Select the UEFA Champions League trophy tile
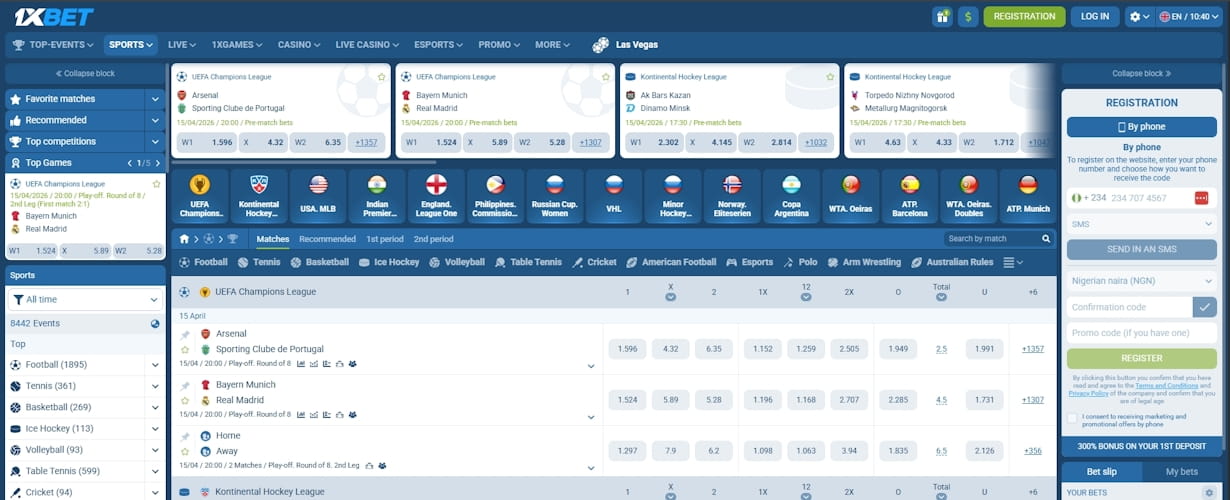Screen dimensions: 1230x500 [x=201, y=196]
